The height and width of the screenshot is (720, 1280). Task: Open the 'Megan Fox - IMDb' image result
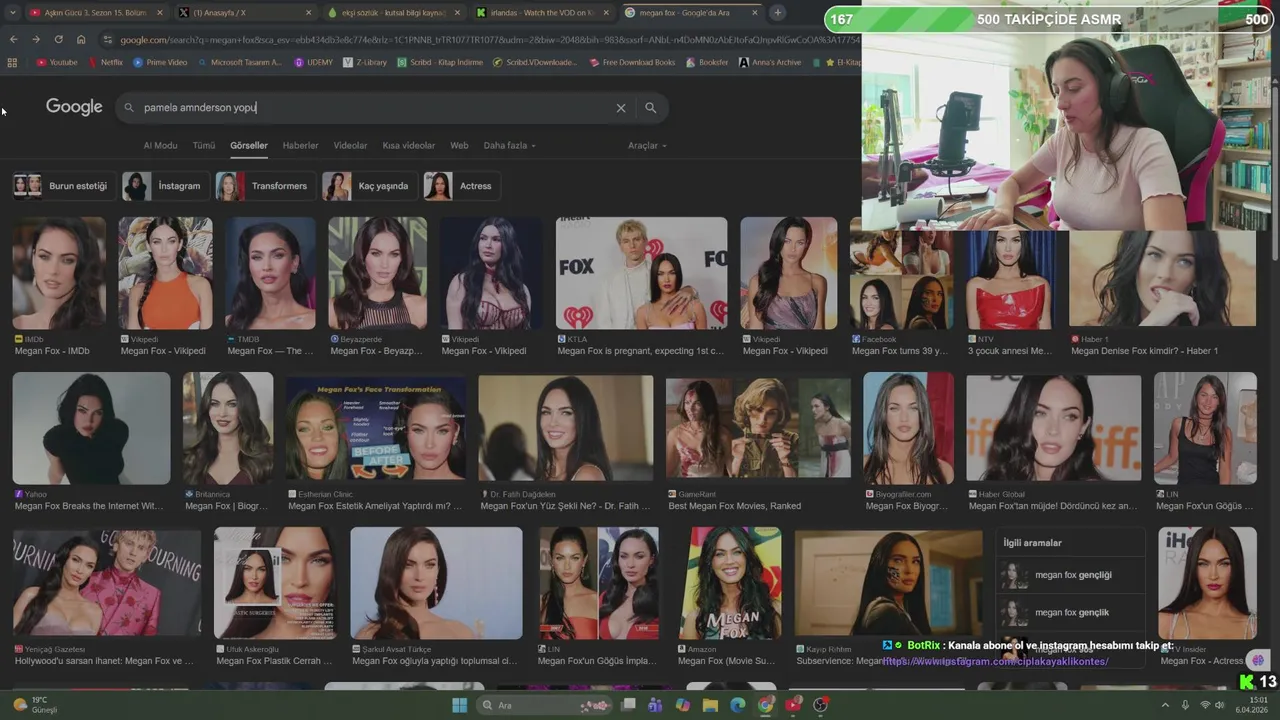59,274
